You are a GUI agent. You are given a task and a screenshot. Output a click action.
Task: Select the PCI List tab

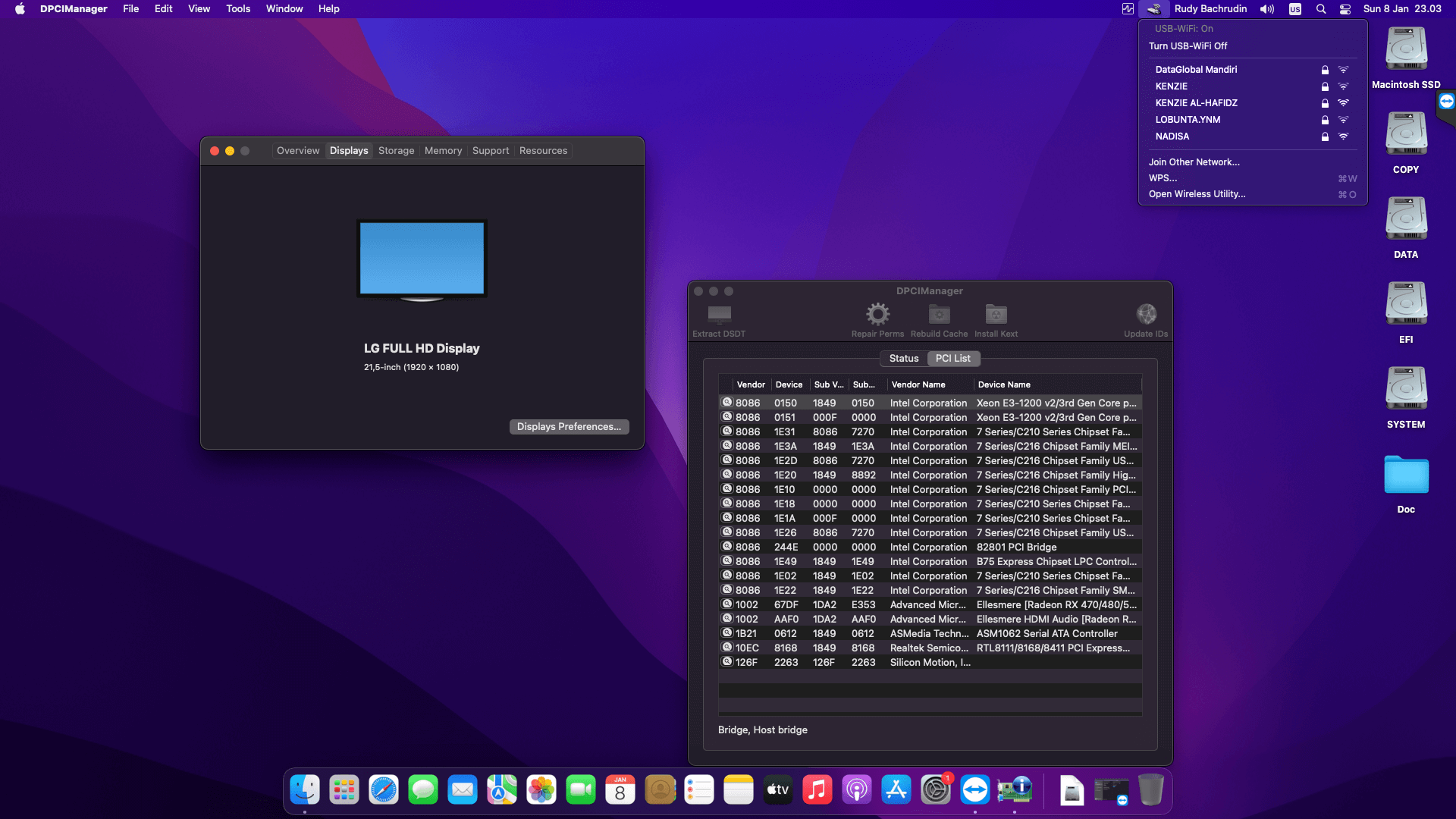point(953,359)
